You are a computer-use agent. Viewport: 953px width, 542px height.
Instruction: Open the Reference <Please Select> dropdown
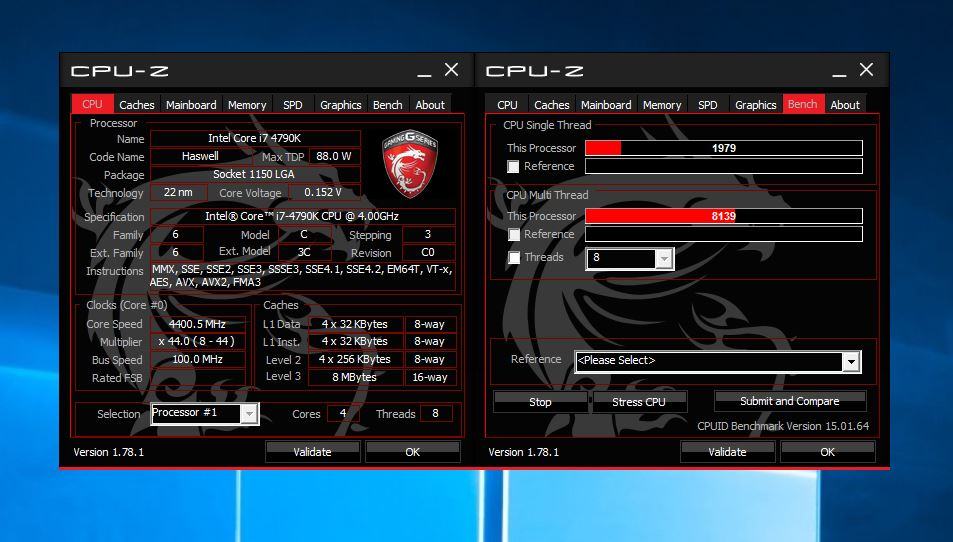pos(852,362)
